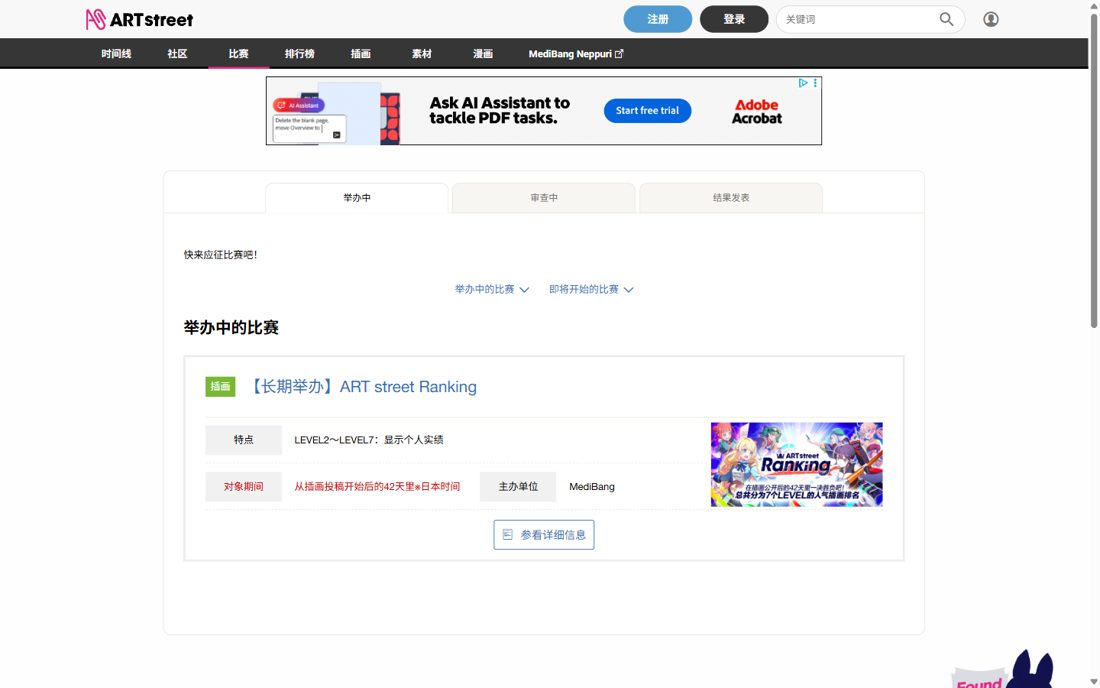Click the ad headline Ask AI Assistant text

point(499,111)
